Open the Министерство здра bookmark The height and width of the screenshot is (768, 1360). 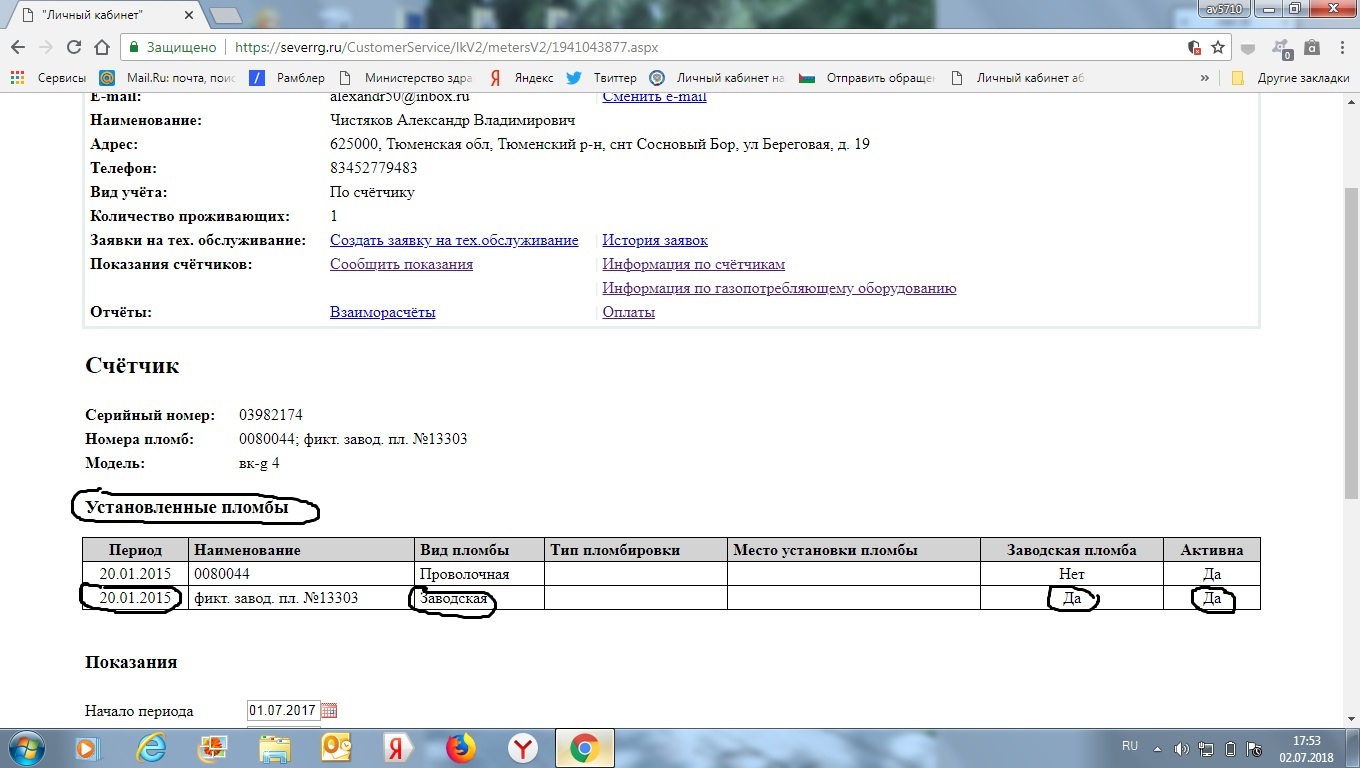point(408,77)
